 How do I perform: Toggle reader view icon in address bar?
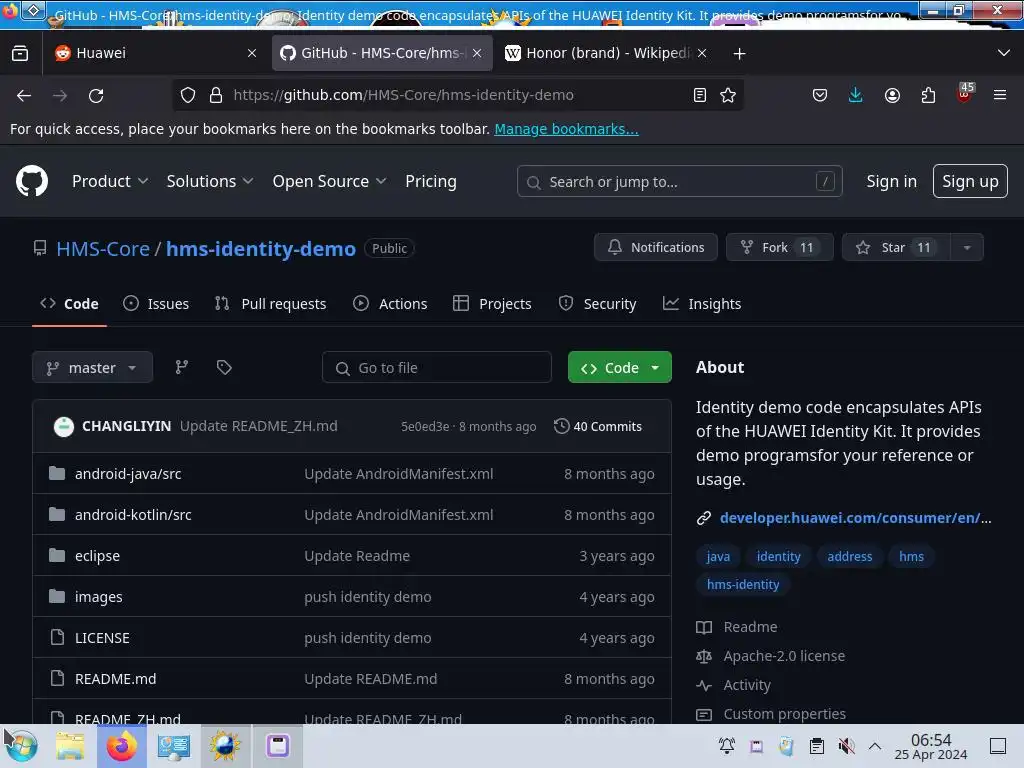click(x=699, y=95)
